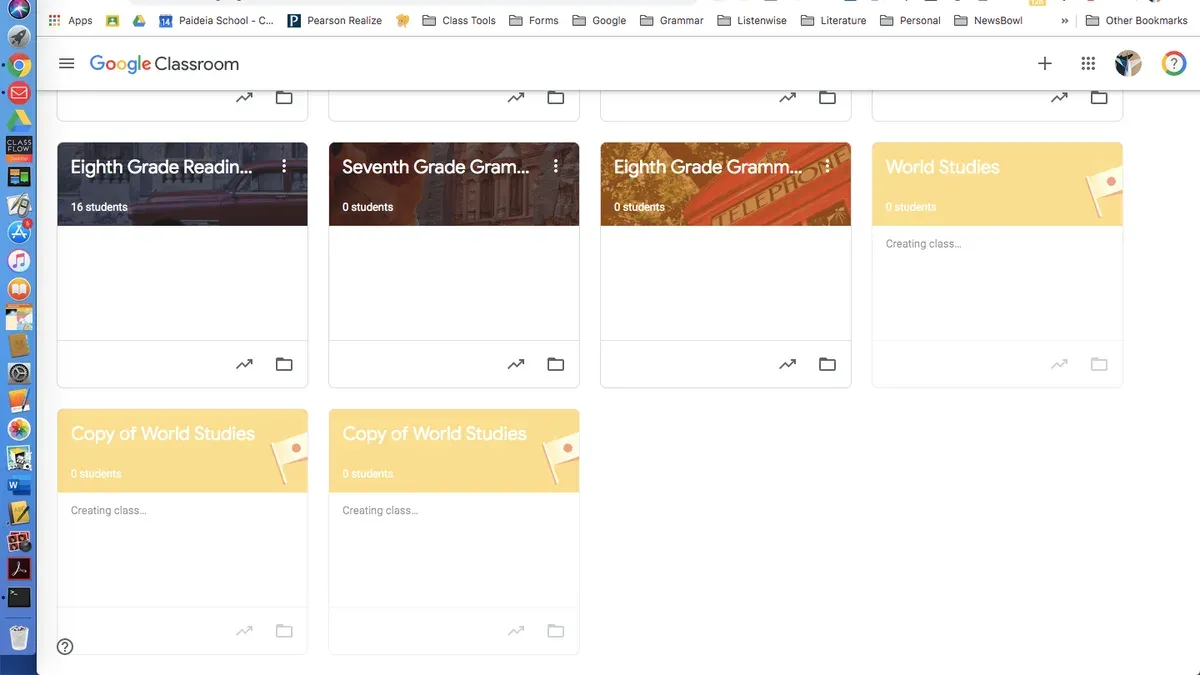Click the yellow icon bookmark after Pearson Realize
Viewport: 1200px width, 675px height.
[x=402, y=20]
